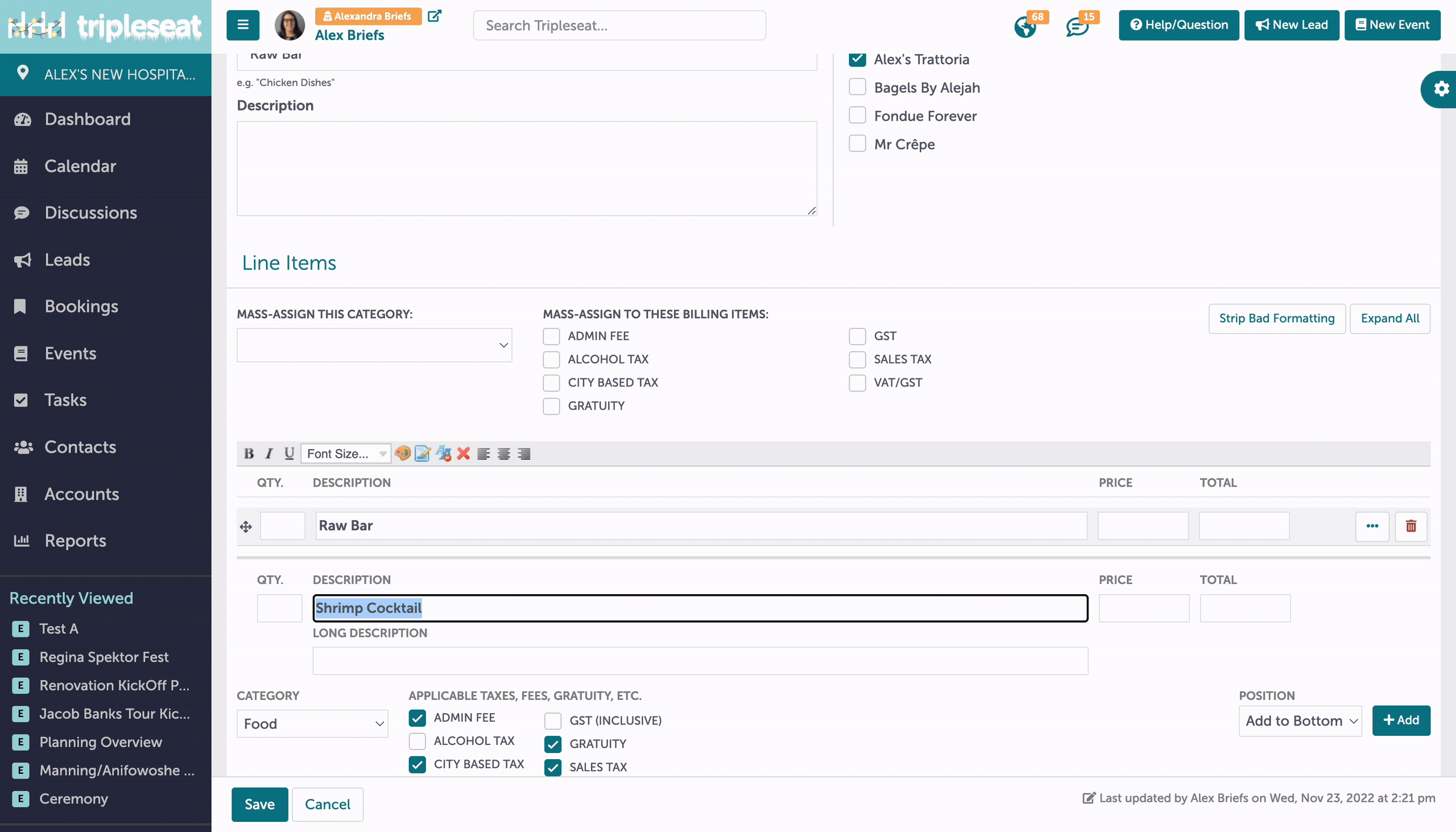Image resolution: width=1456 pixels, height=832 pixels.
Task: Check GST (INCLUSIVE) under applicable taxes
Action: 553,721
